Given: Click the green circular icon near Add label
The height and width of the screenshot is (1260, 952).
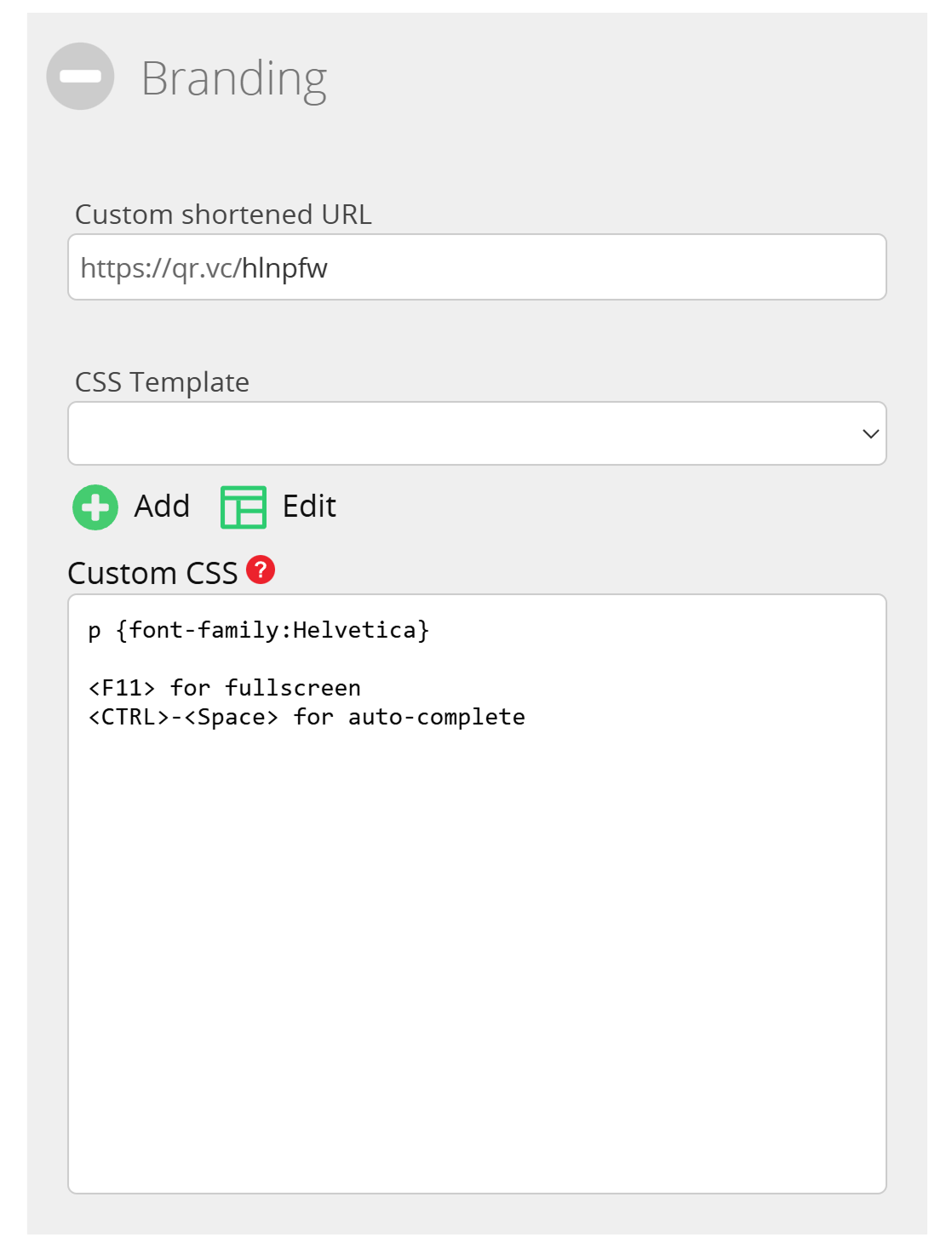Looking at the screenshot, I should tap(95, 506).
